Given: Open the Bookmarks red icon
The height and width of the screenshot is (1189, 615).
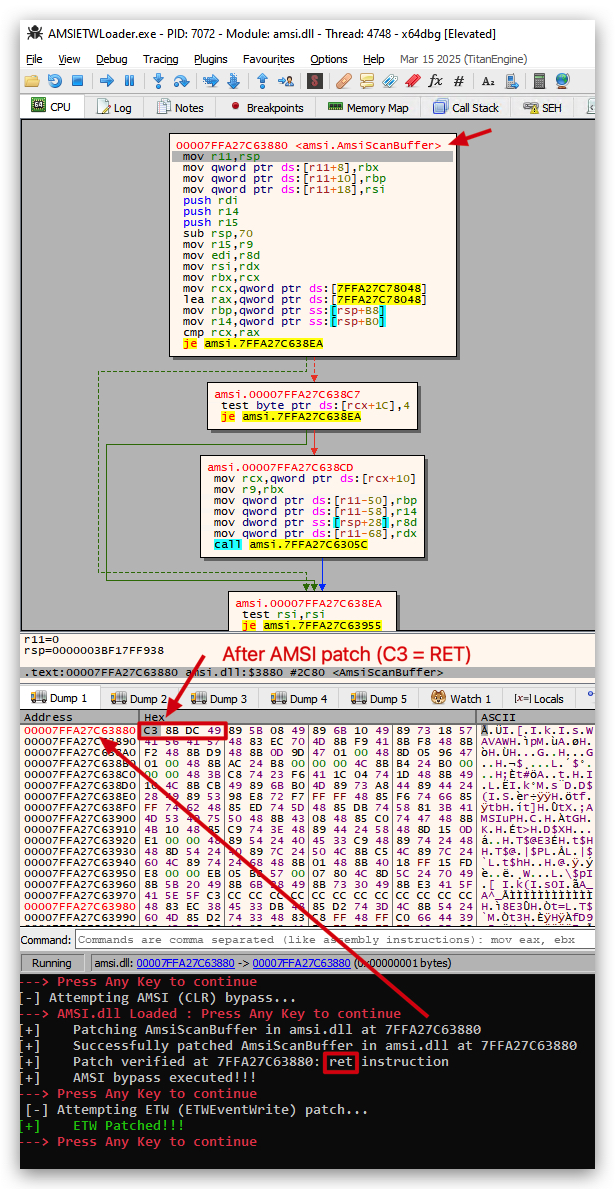Looking at the screenshot, I should click(412, 80).
